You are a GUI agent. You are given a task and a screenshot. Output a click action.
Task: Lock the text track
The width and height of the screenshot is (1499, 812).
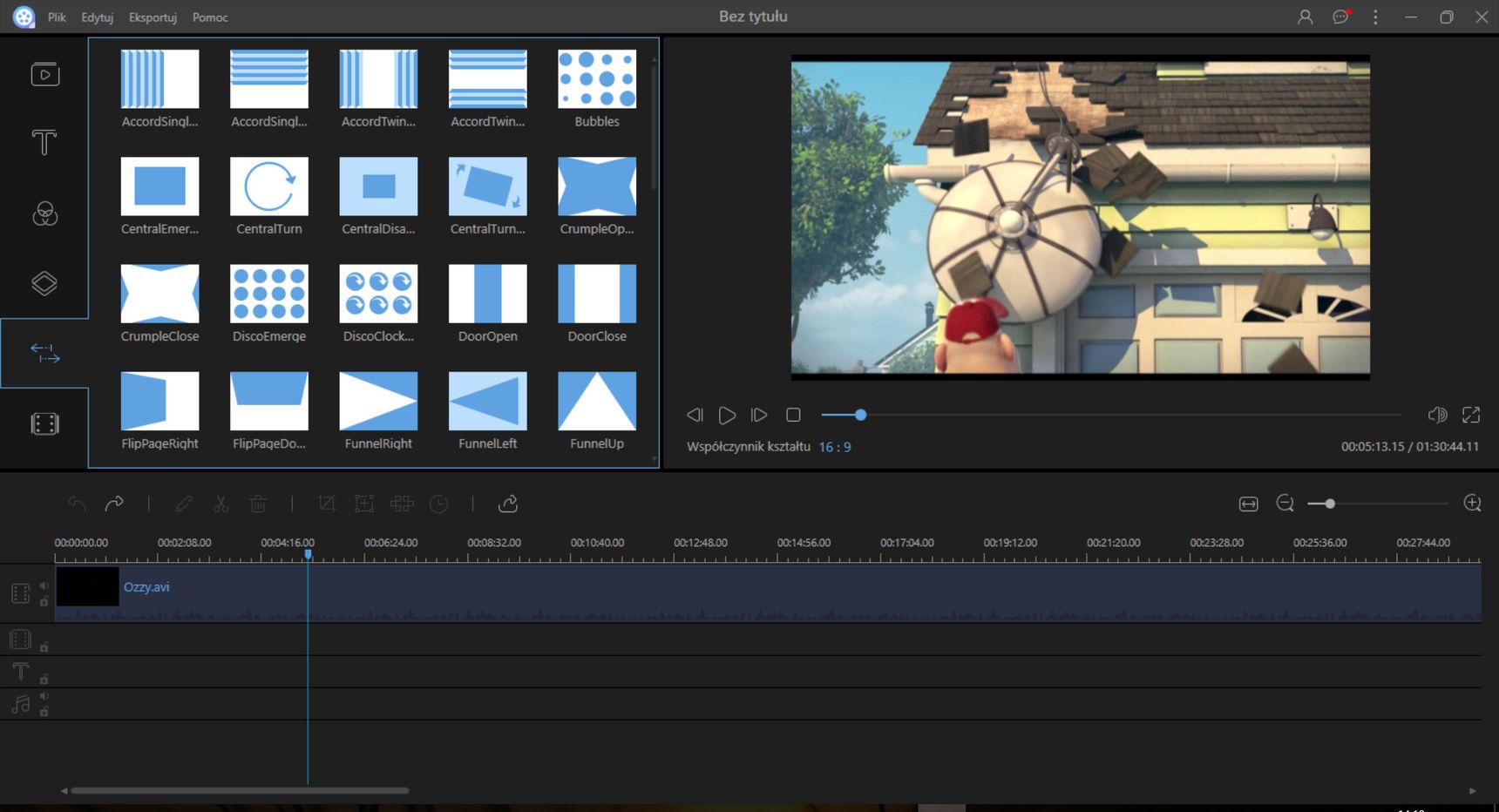(44, 680)
